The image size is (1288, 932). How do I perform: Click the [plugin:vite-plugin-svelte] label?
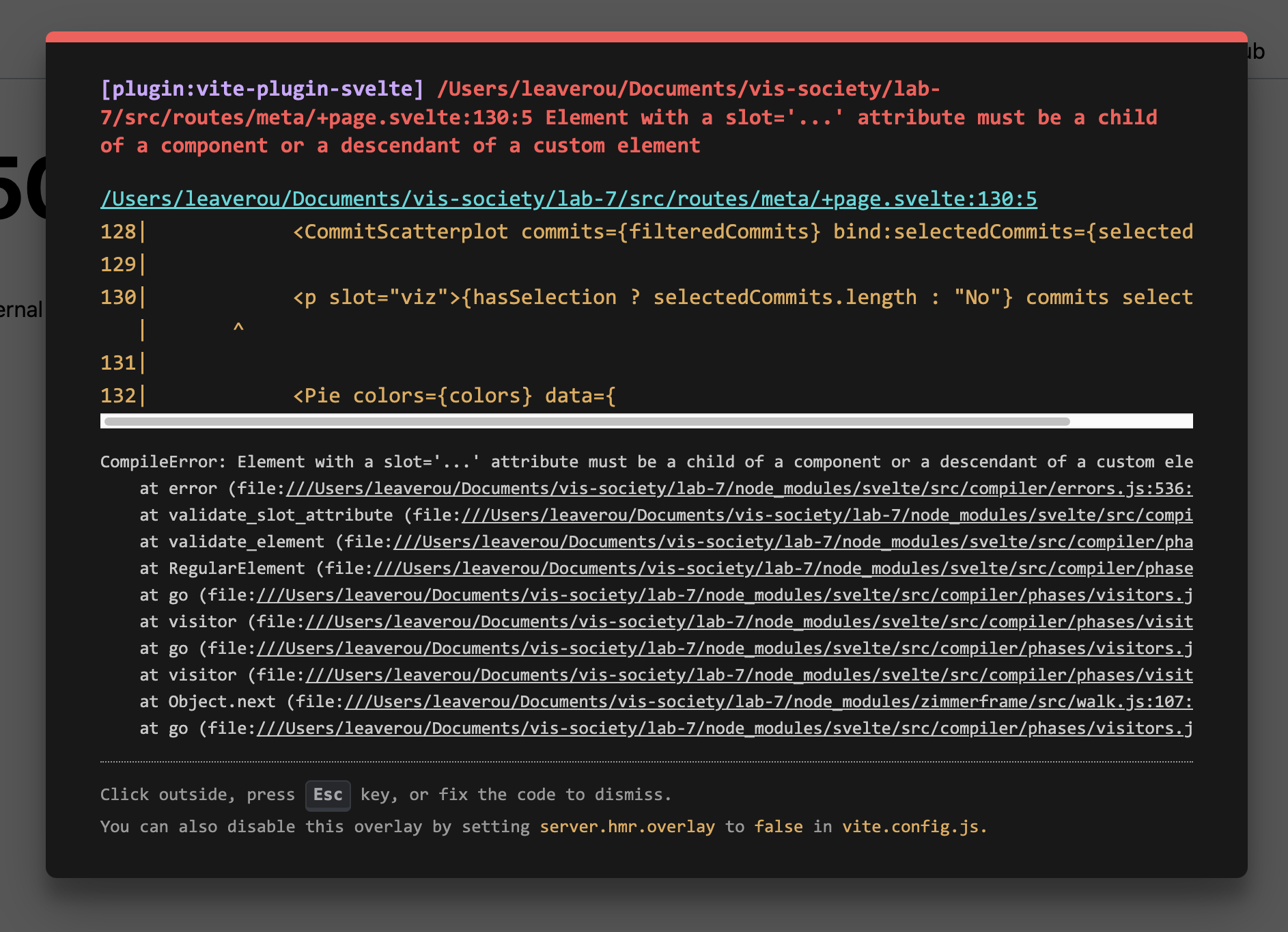pos(262,89)
